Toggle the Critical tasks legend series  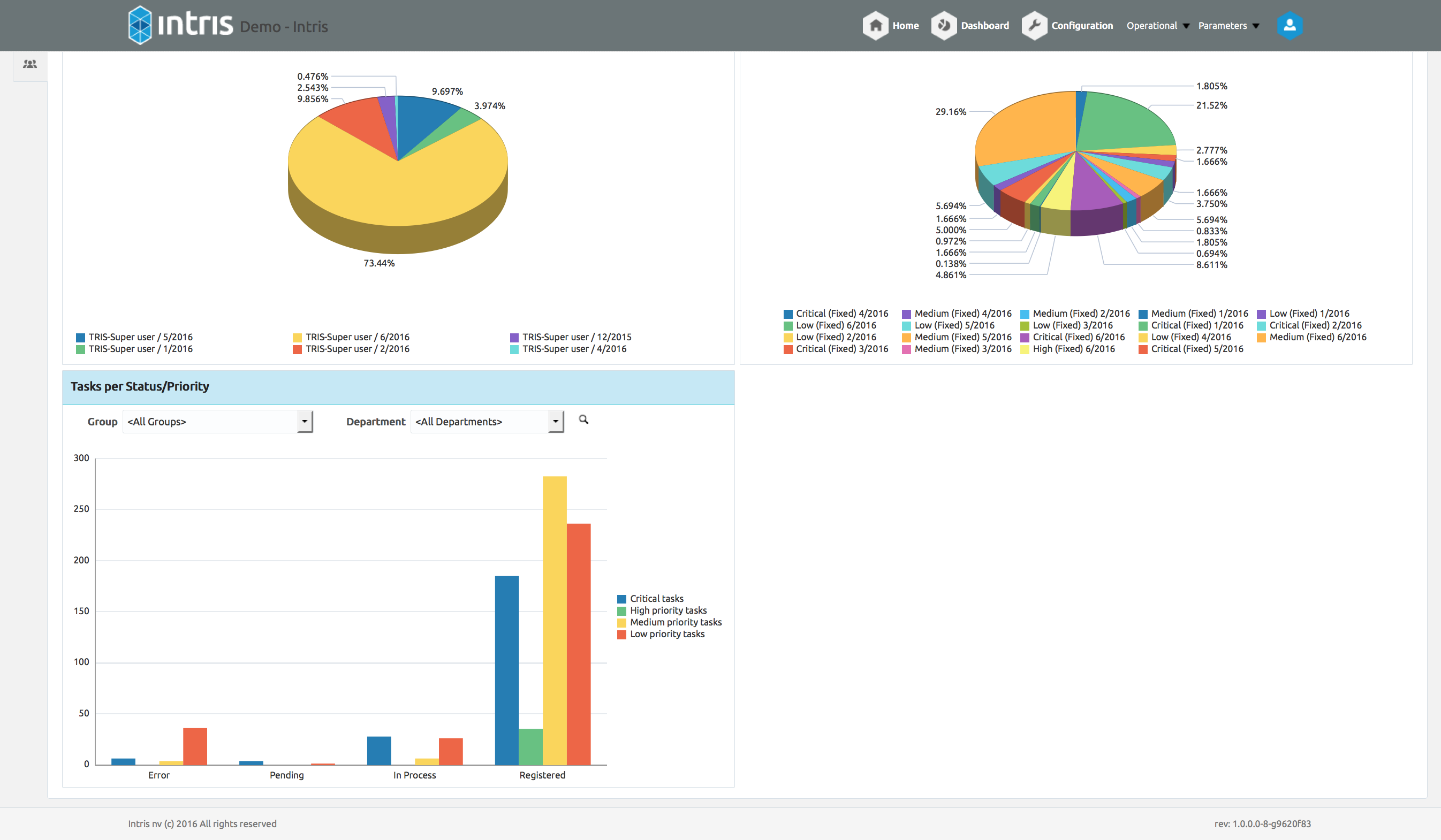tap(656, 598)
